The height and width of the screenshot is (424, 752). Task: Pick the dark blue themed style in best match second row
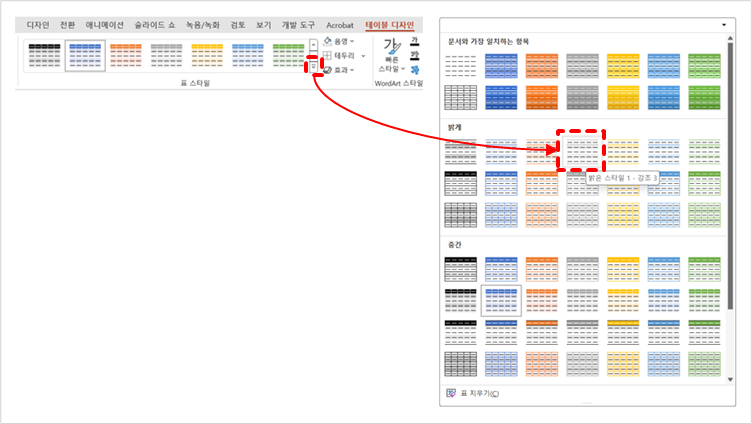501,97
